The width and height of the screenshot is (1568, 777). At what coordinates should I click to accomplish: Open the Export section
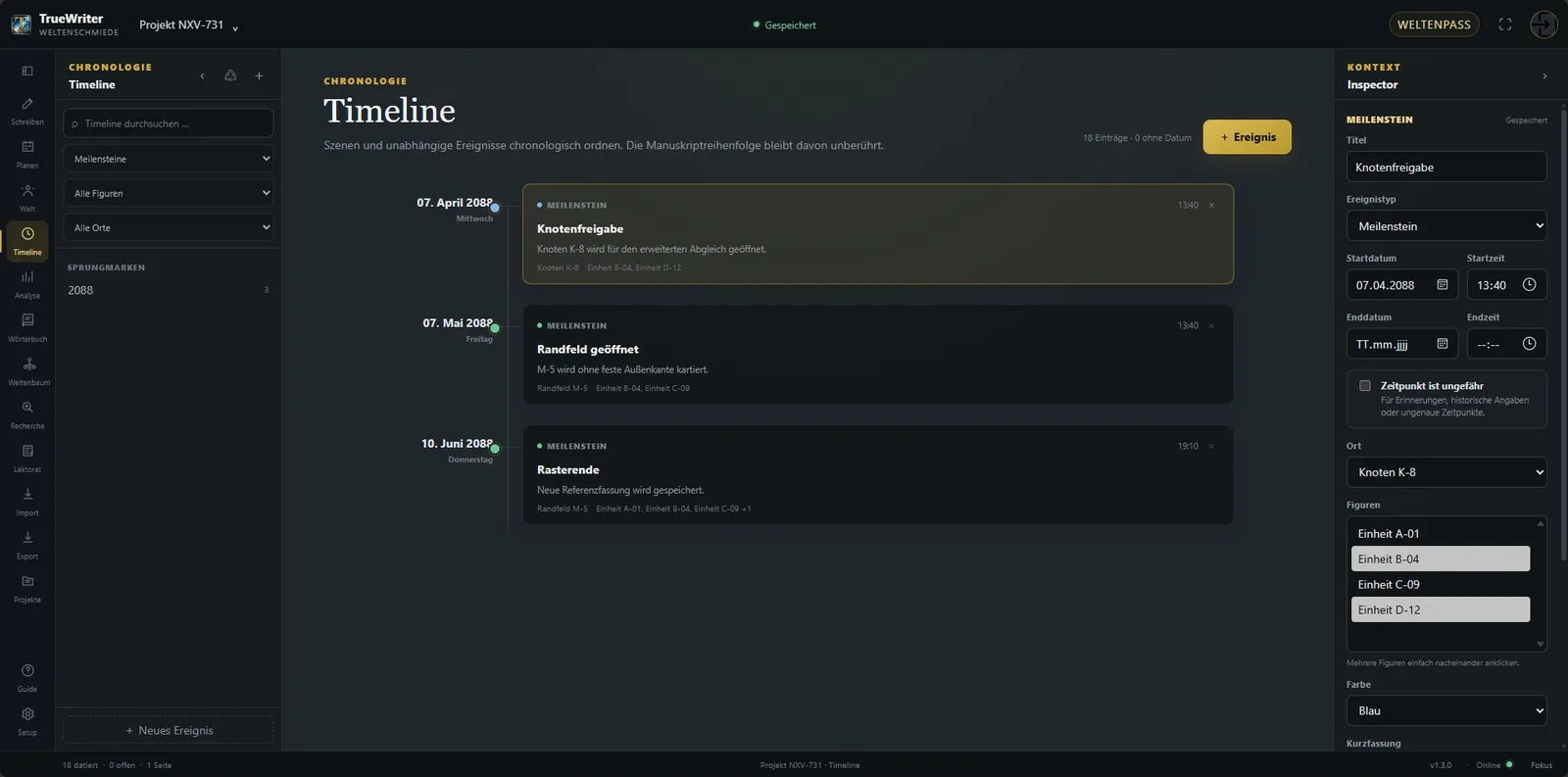tap(27, 545)
